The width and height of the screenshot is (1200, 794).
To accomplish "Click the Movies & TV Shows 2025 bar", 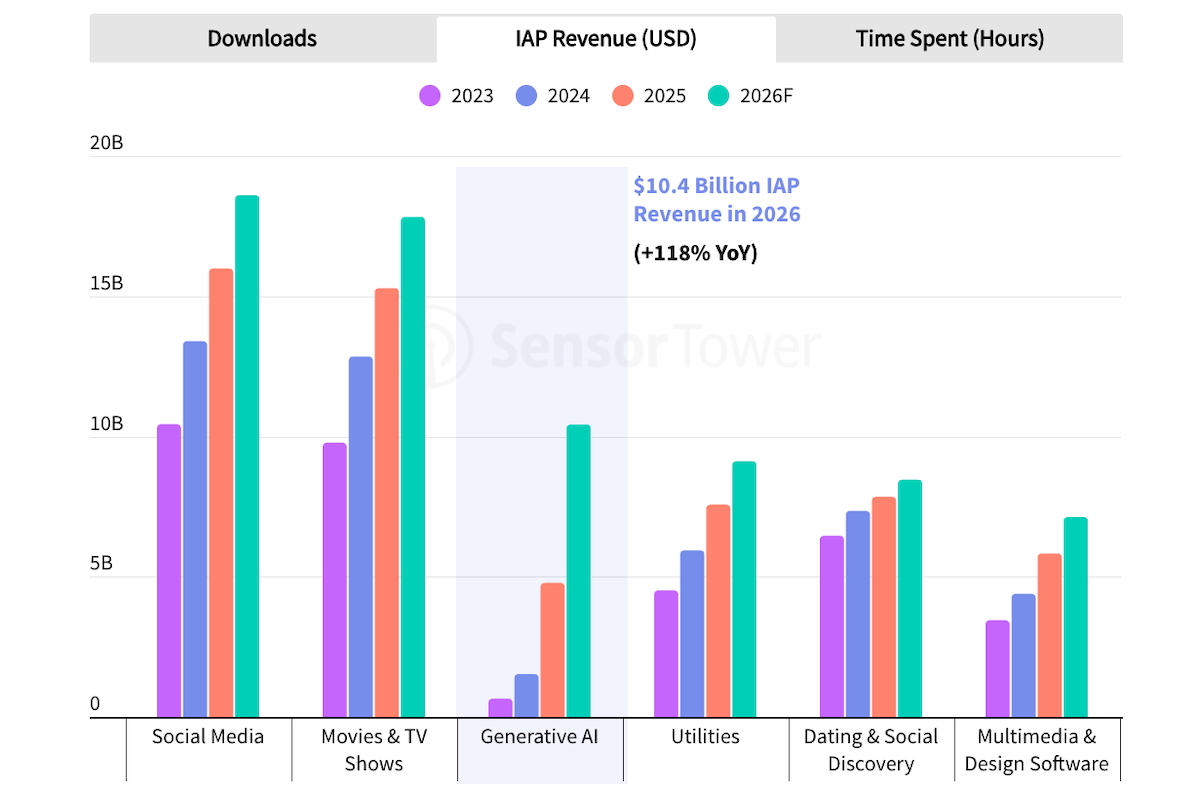I will 387,502.
